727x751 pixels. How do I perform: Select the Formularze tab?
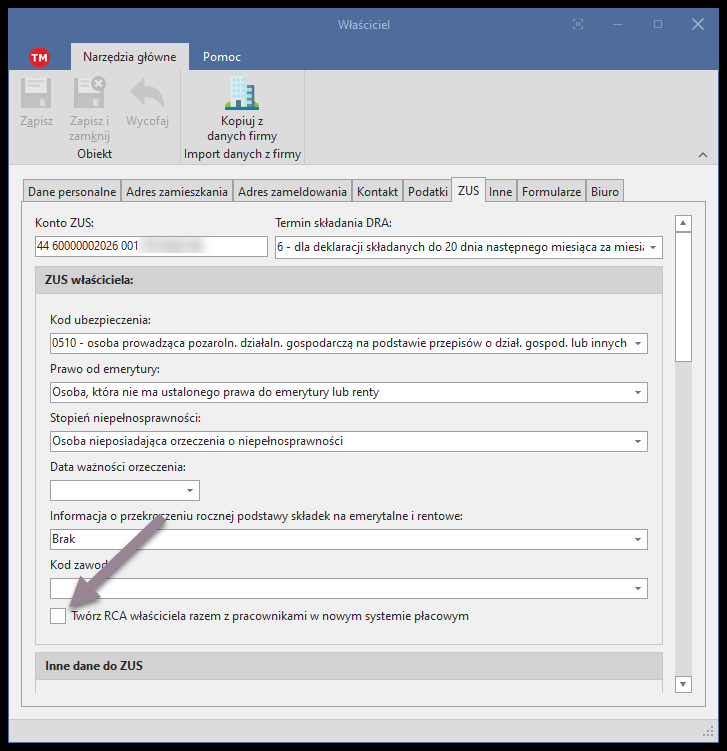[551, 191]
